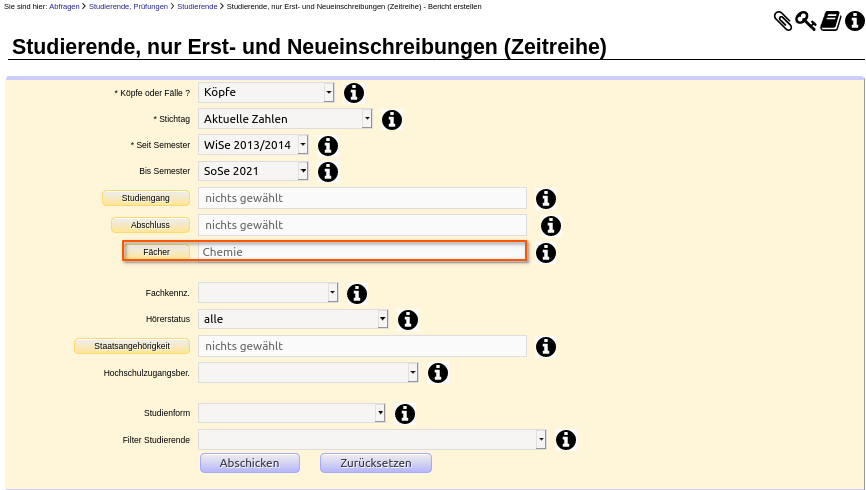The width and height of the screenshot is (866, 490).
Task: Show info for Fachkennz. field
Action: pos(357,294)
